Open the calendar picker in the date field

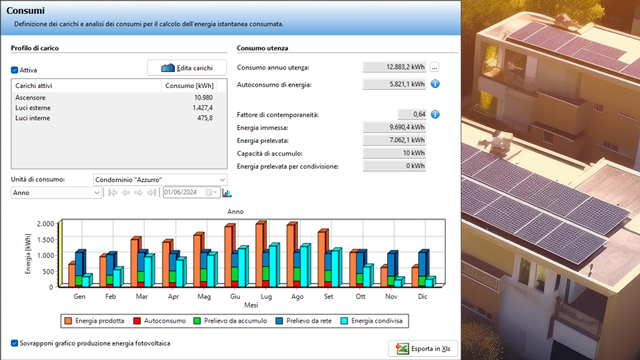pos(211,193)
